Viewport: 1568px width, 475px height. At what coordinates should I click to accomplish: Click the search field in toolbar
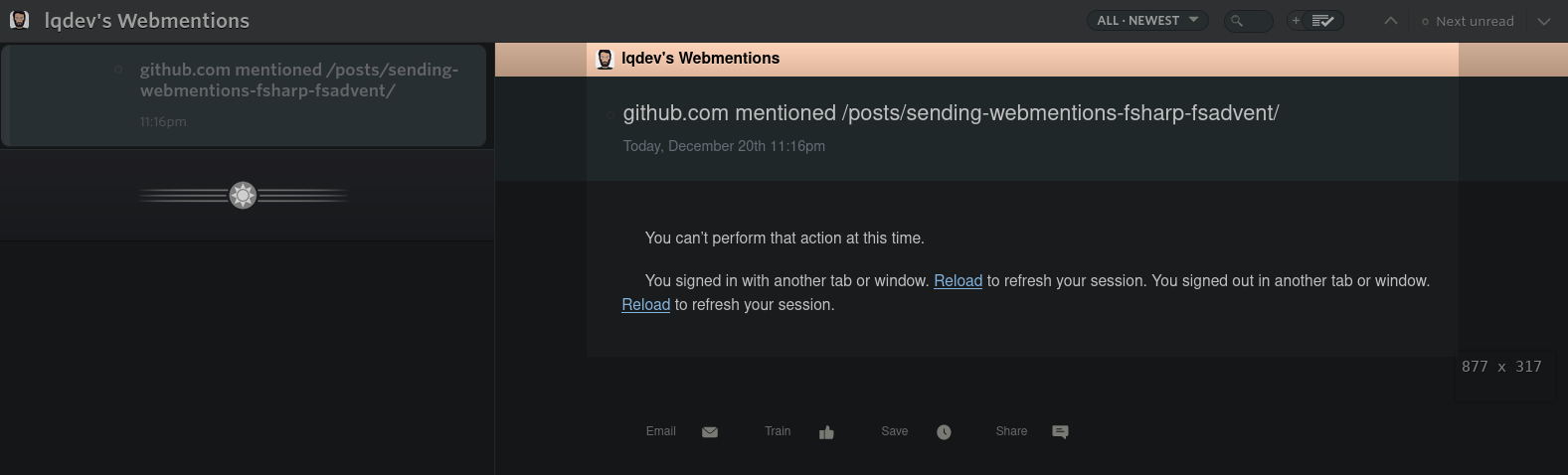[x=1249, y=21]
